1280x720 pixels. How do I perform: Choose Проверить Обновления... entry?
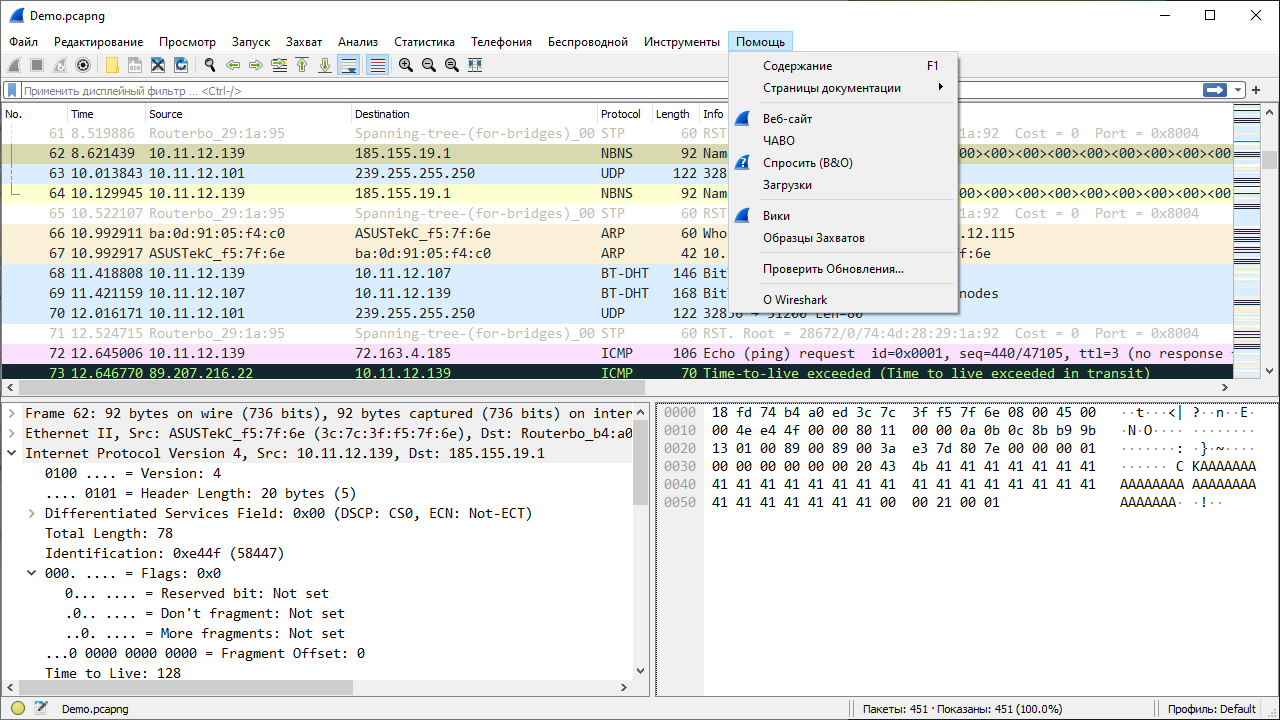click(x=843, y=269)
